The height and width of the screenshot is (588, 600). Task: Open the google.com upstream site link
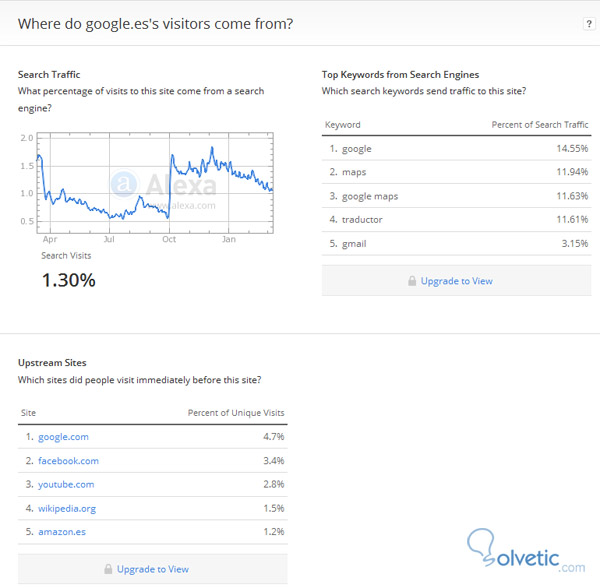tap(63, 436)
